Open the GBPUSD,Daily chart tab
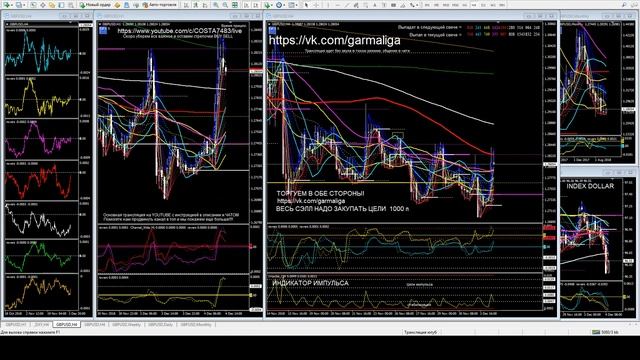Screen dimensions: 640x360 [x=160, y=324]
